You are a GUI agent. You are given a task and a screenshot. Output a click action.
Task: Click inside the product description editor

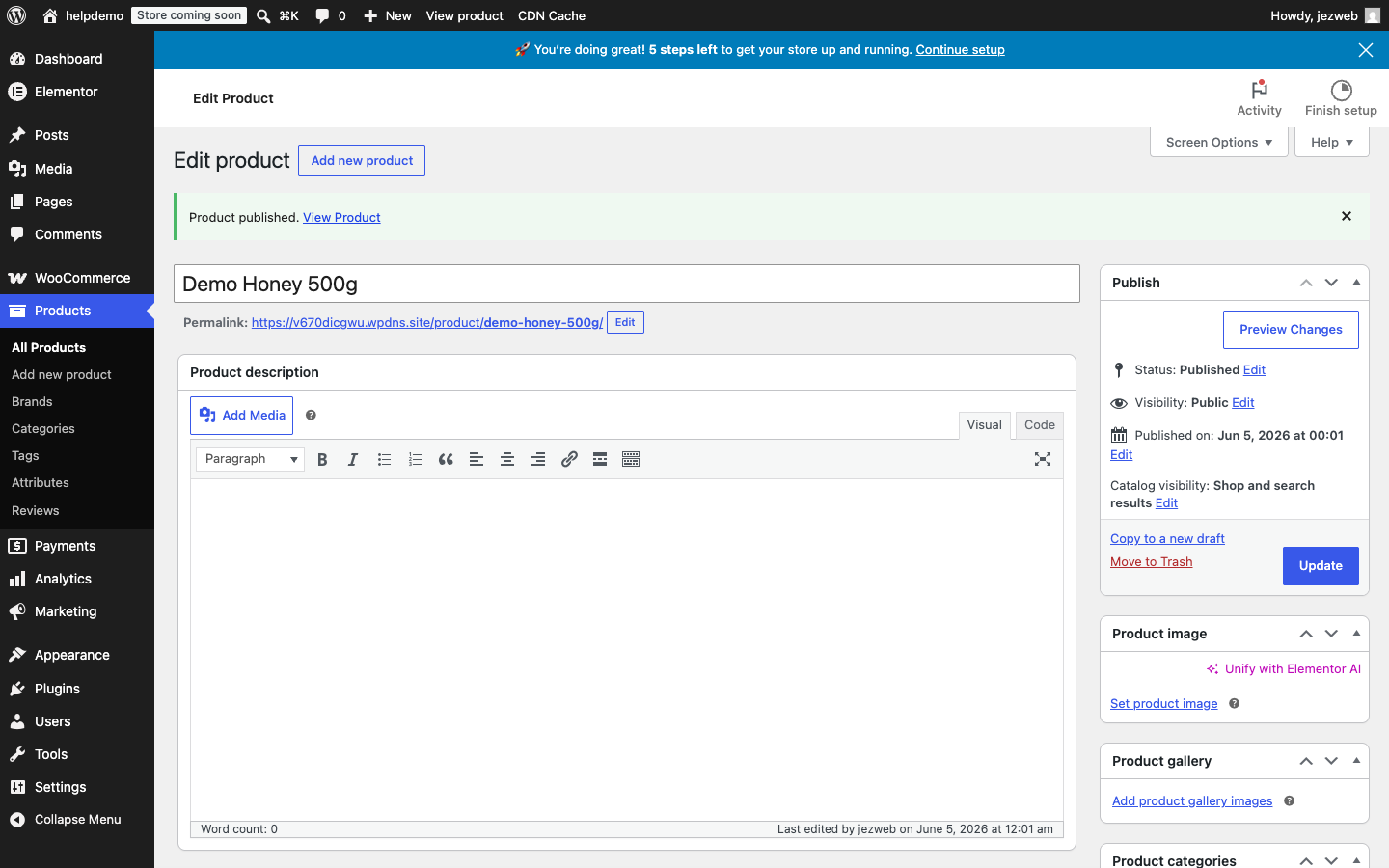click(627, 650)
